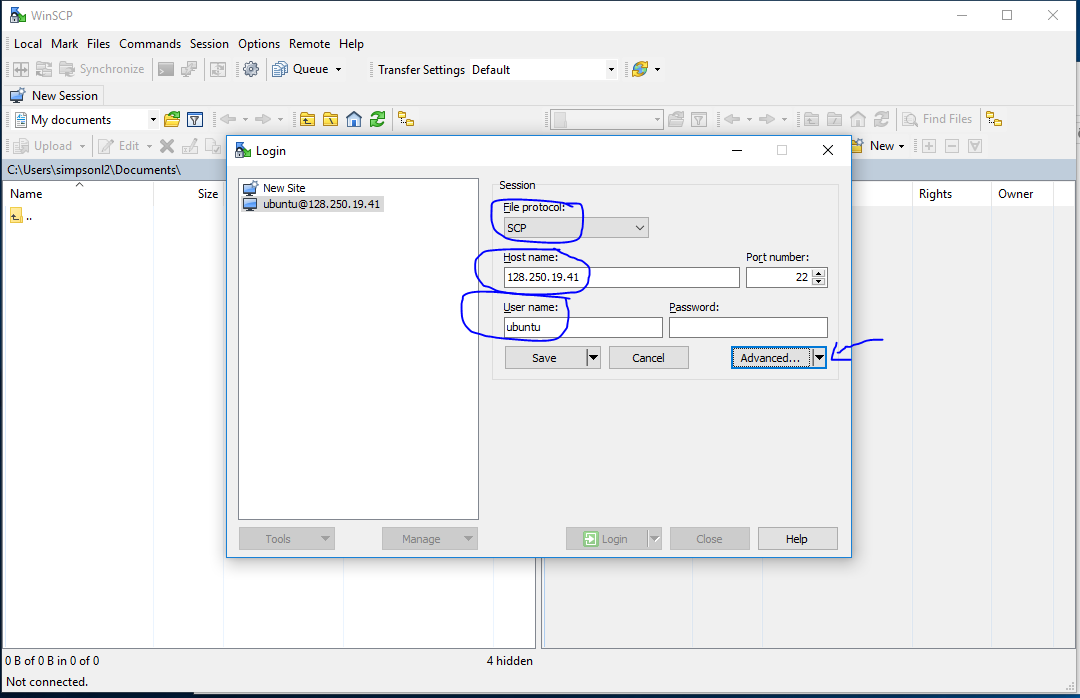Open directory via left panel folder icon
This screenshot has width=1080, height=698.
pos(172,119)
